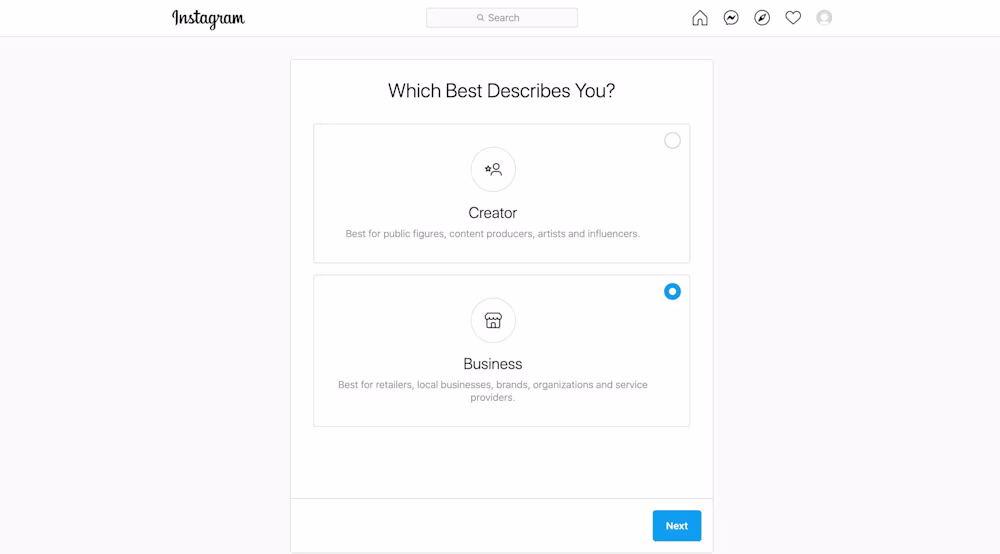The width and height of the screenshot is (1000, 554).
Task: Open the Activity heart icon
Action: click(x=793, y=18)
